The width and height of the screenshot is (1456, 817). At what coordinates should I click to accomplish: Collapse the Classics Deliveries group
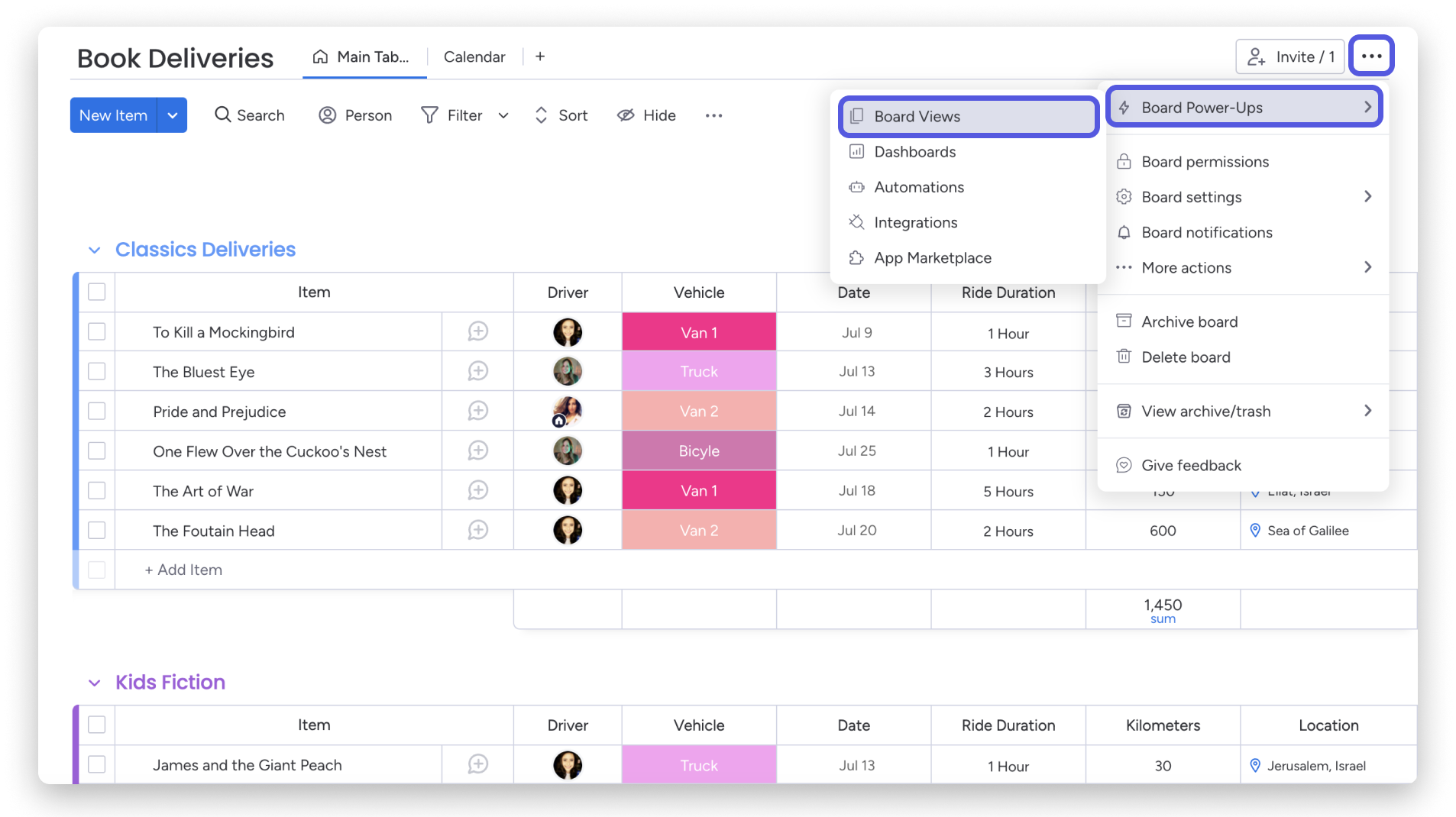pyautogui.click(x=95, y=250)
